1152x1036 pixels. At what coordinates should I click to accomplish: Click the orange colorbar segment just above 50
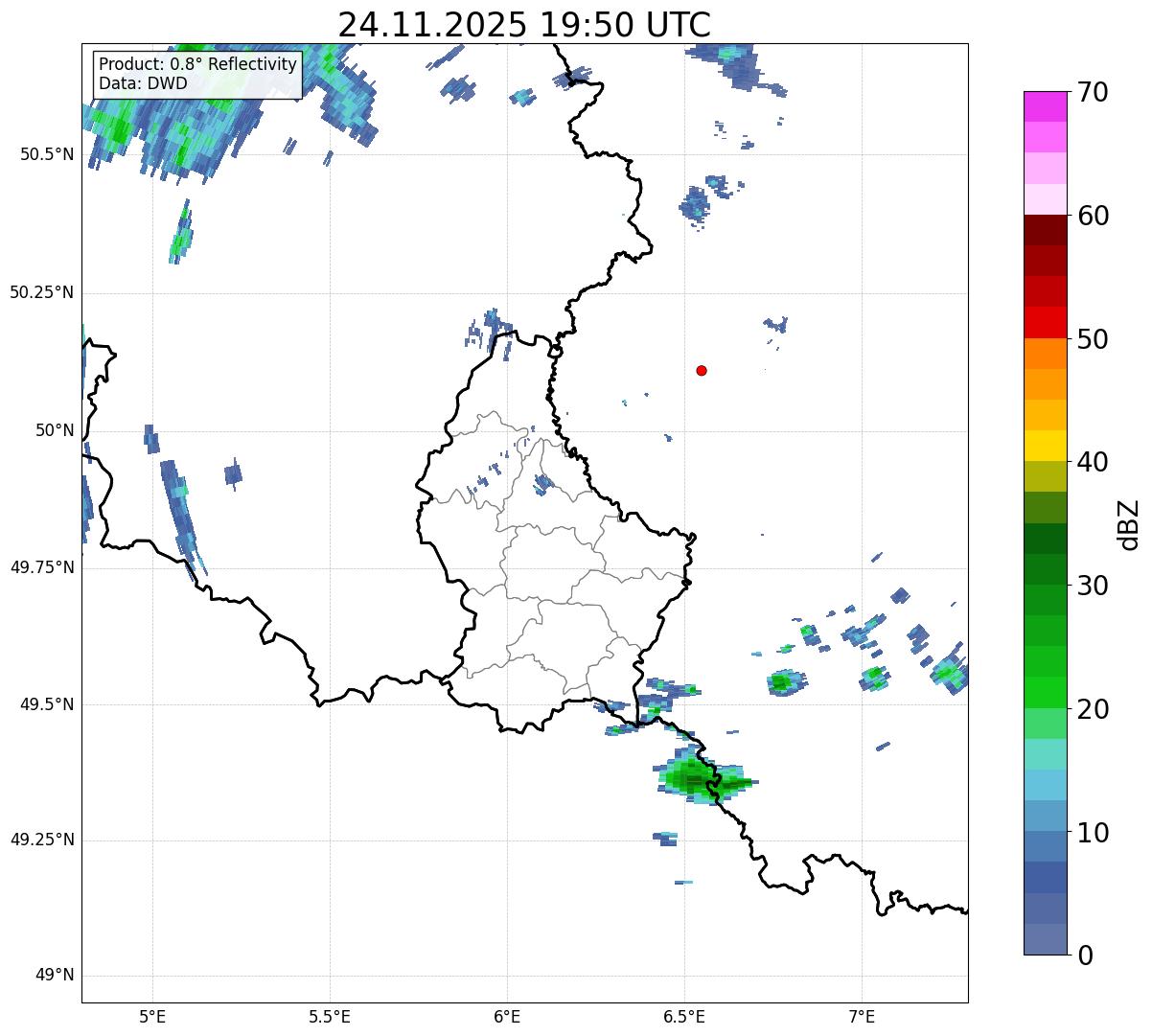[1046, 354]
